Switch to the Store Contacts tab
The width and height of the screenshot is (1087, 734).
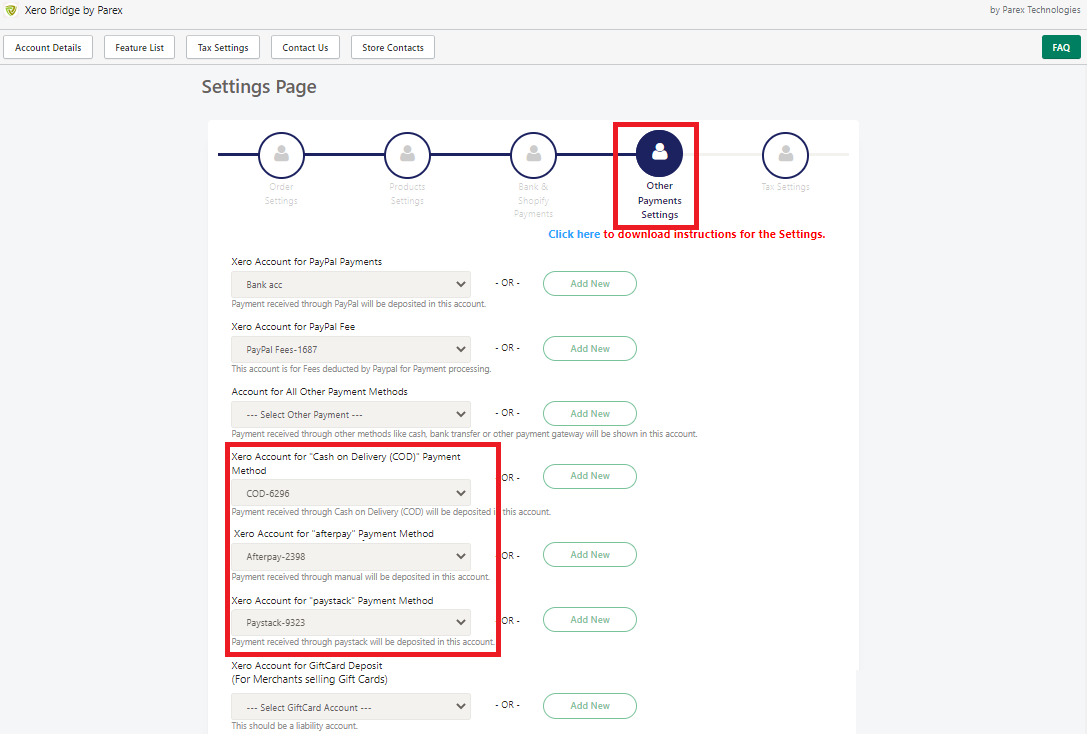(x=392, y=46)
